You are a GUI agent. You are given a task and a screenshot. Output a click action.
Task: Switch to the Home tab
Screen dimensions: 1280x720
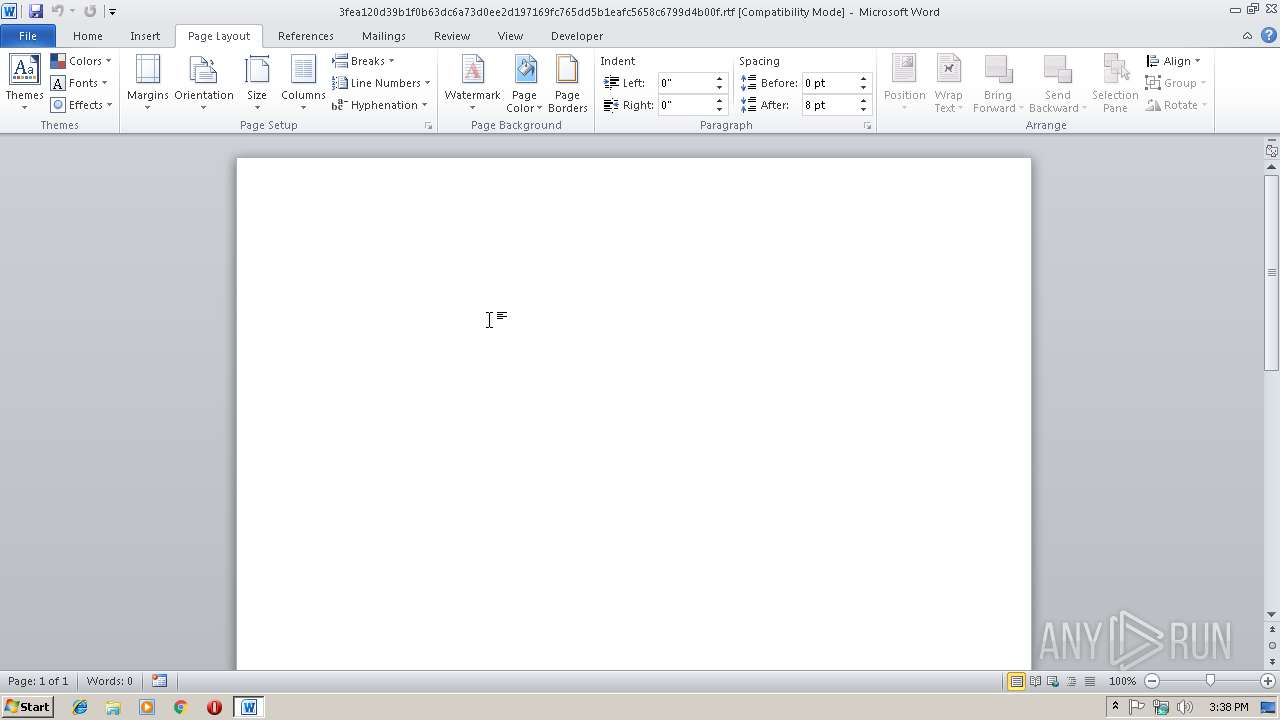tap(87, 36)
